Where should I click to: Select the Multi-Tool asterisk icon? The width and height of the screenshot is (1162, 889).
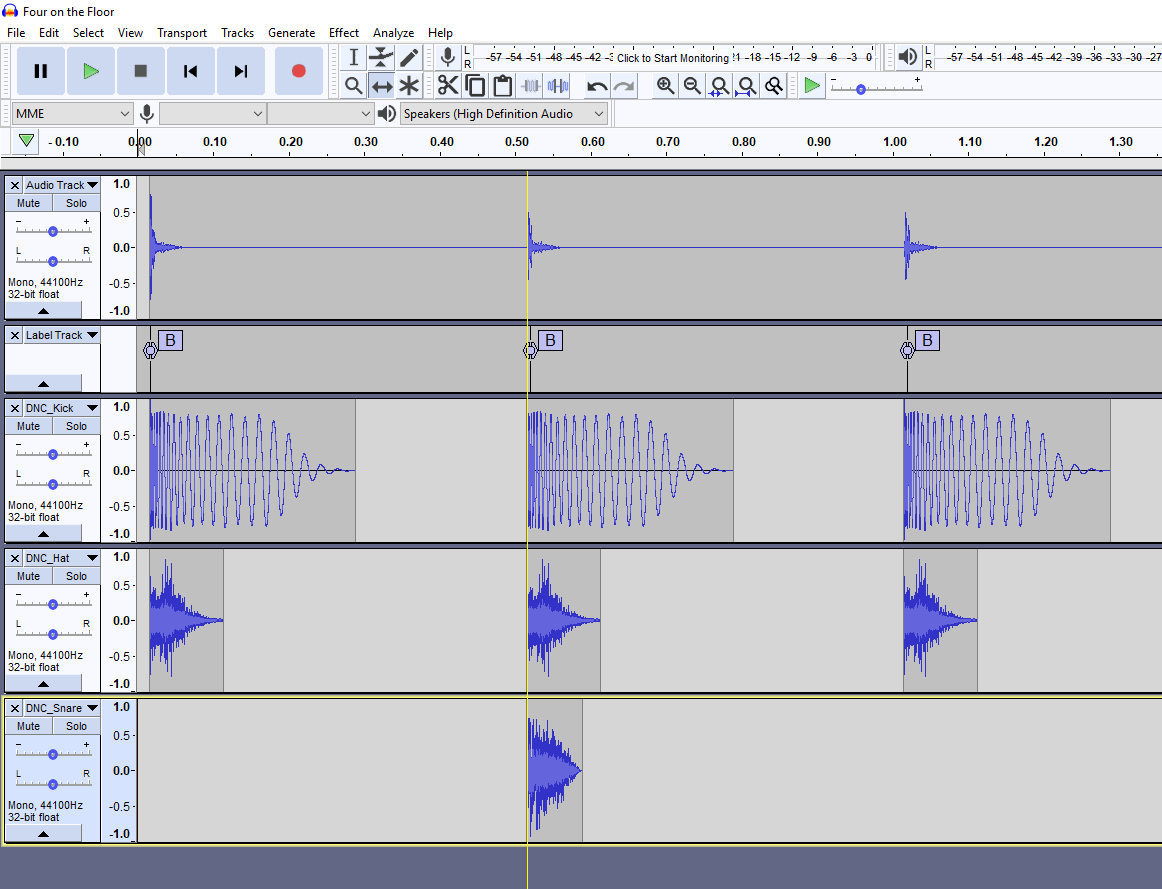[x=409, y=86]
